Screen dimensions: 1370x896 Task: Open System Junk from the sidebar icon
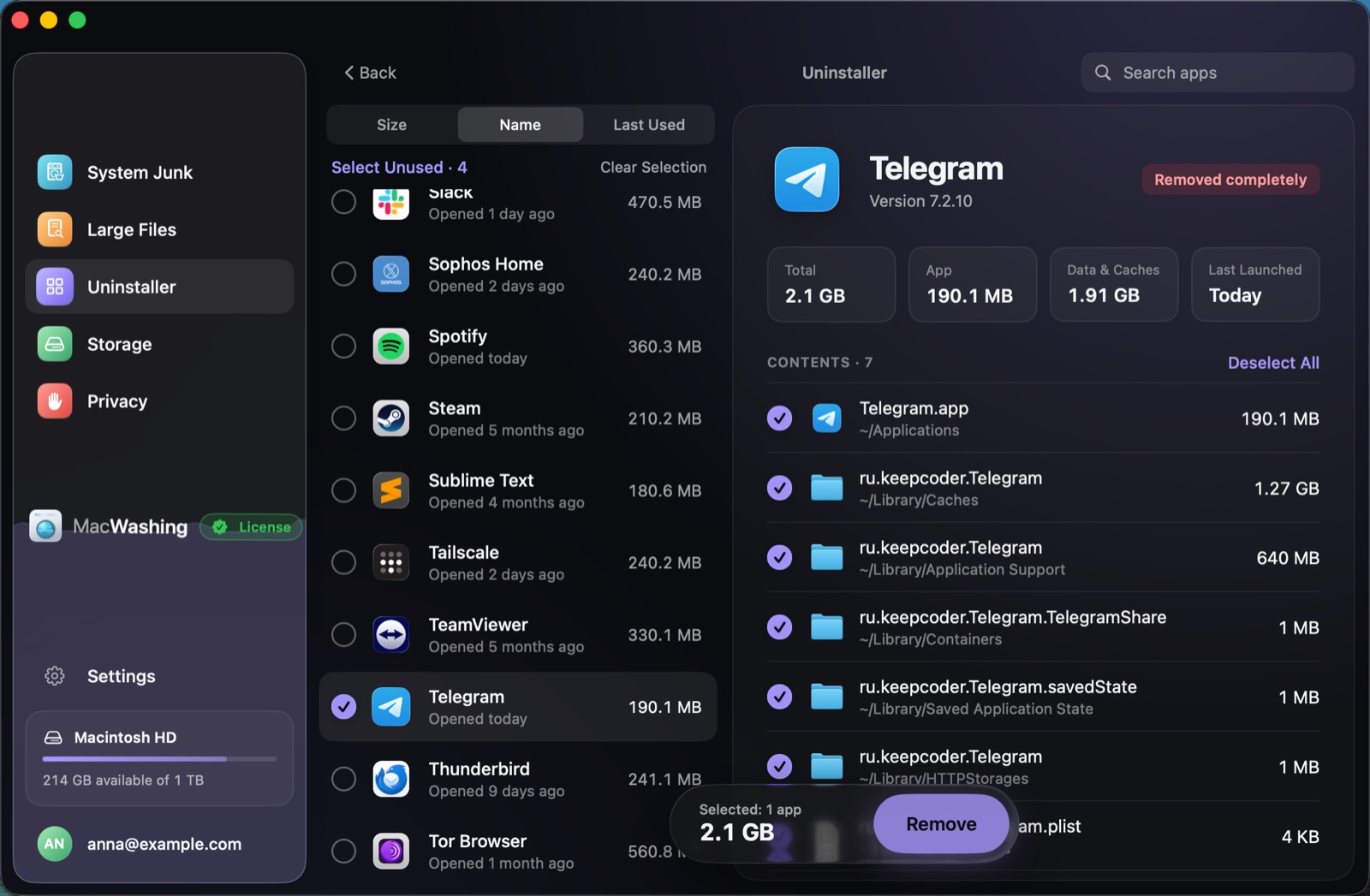click(x=55, y=172)
